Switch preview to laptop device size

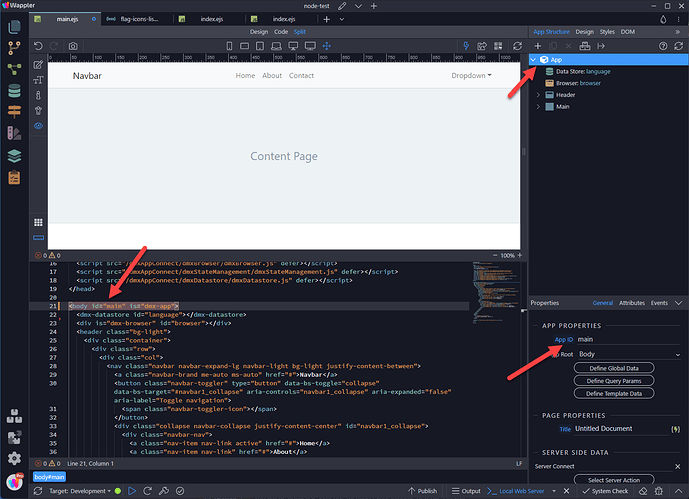pos(276,46)
